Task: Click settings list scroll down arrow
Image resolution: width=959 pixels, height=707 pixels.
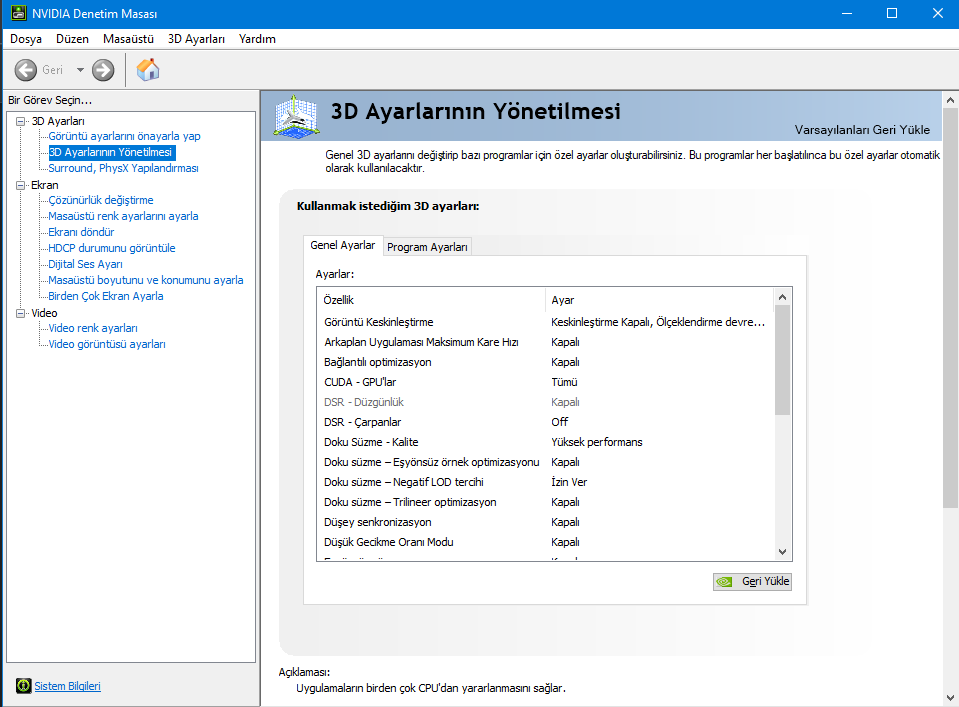Action: click(x=782, y=552)
